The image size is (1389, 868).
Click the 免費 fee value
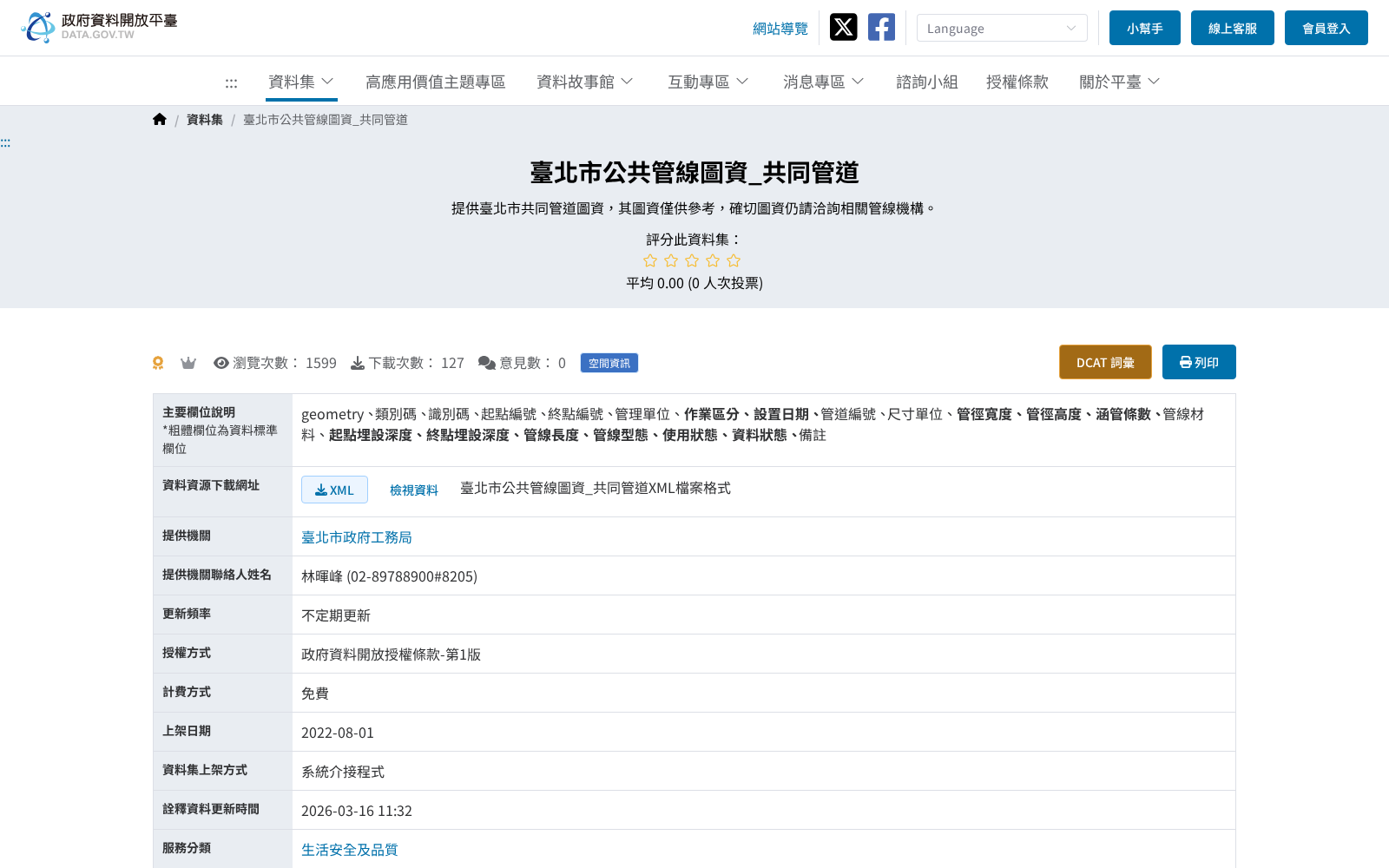315,694
